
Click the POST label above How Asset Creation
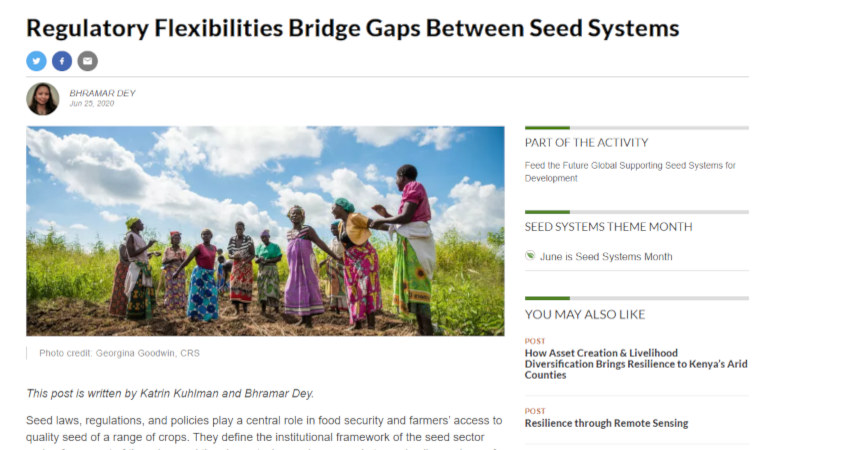535,341
